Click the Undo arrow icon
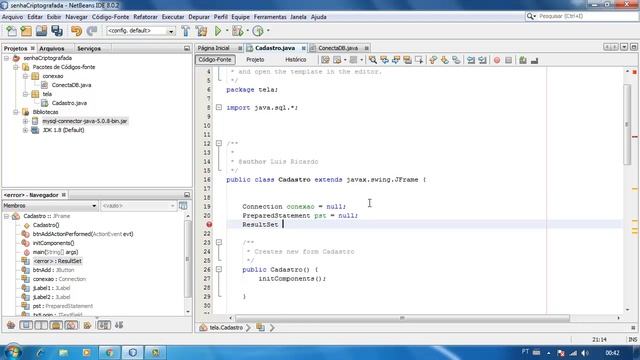The image size is (640, 360). (76, 31)
